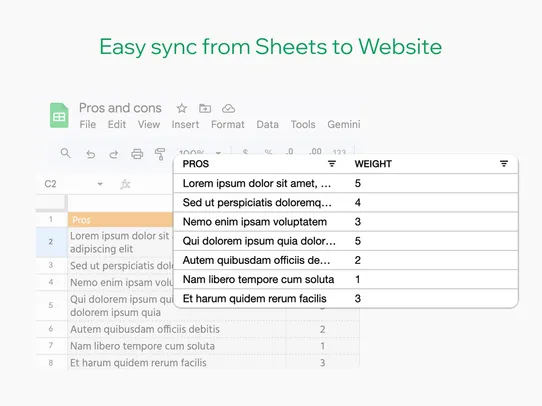Click 'Easy sync from Sheets to Website' heading
542x406 pixels.
pyautogui.click(x=271, y=47)
